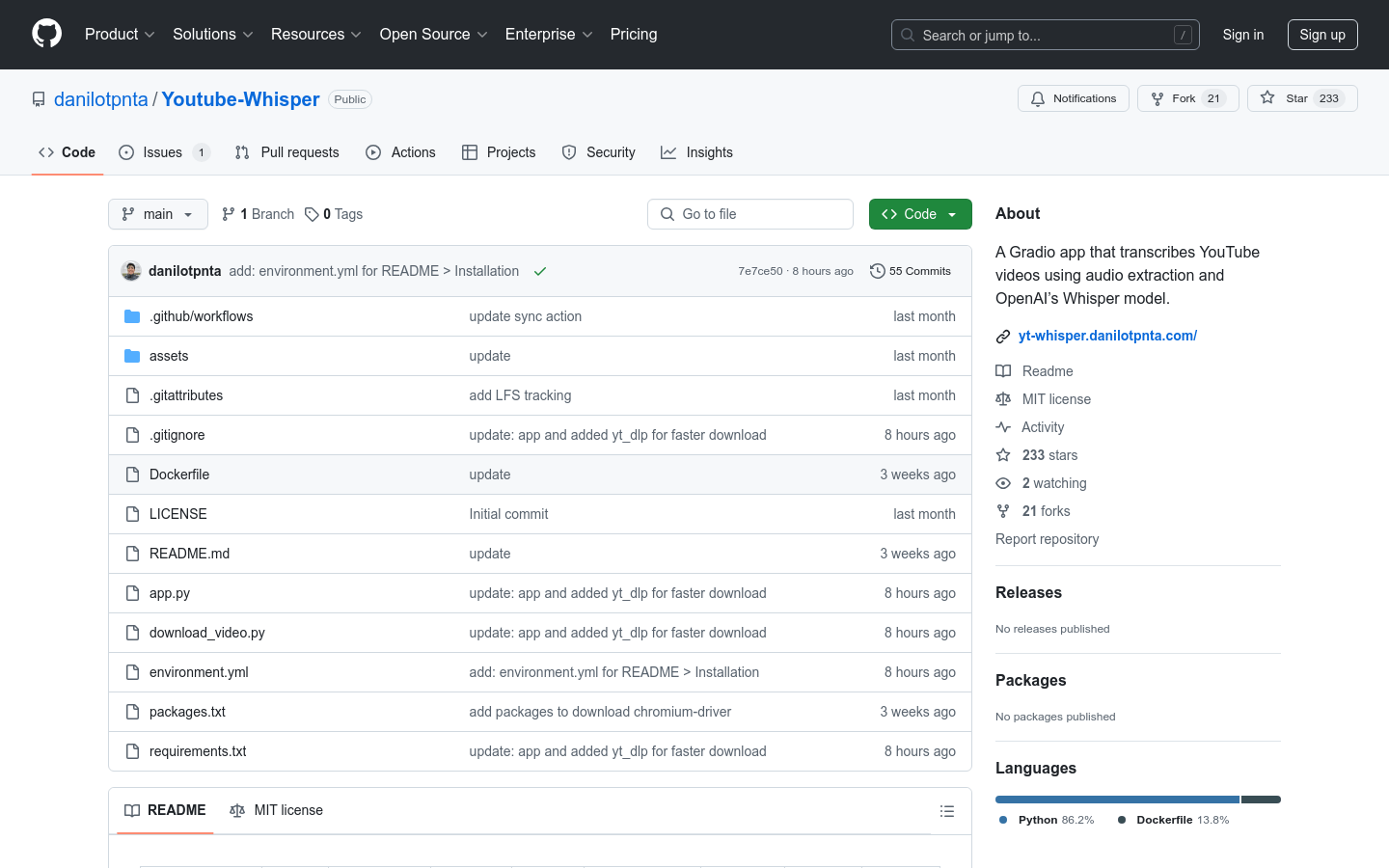Click the Go to file input
Viewport: 1389px width, 868px height.
pyautogui.click(x=750, y=214)
